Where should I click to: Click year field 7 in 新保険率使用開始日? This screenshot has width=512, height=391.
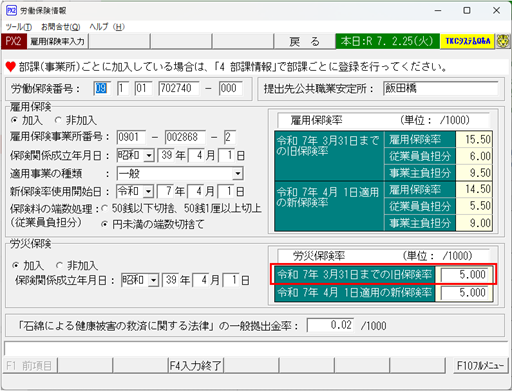[165, 192]
